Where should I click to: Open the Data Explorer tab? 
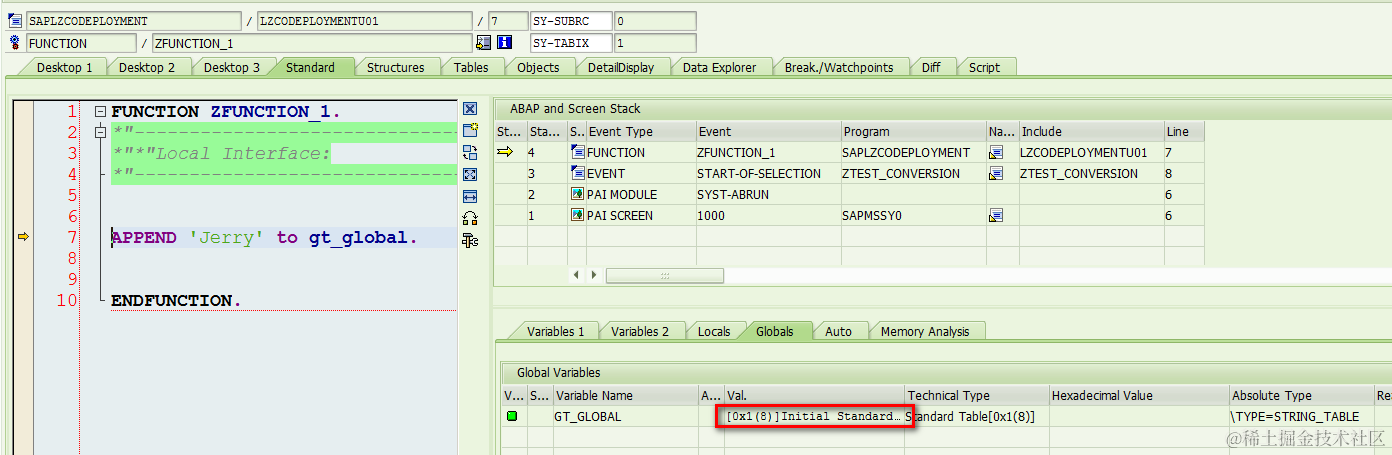tap(720, 67)
